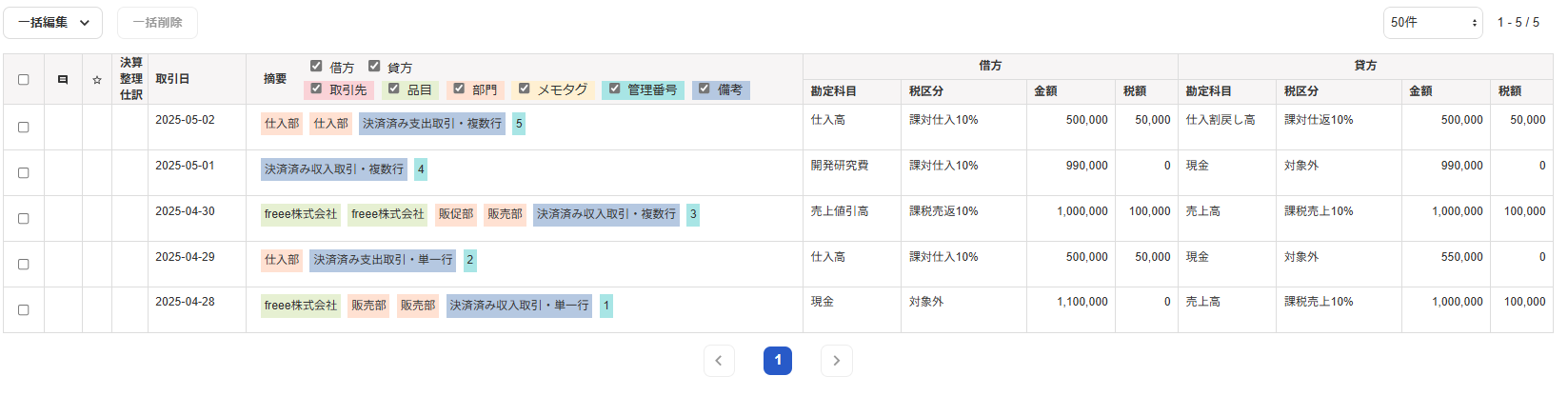Viewport: 1568px width, 396px height.
Task: Click the 1 - 5 / 5 record count
Action: (x=1518, y=22)
